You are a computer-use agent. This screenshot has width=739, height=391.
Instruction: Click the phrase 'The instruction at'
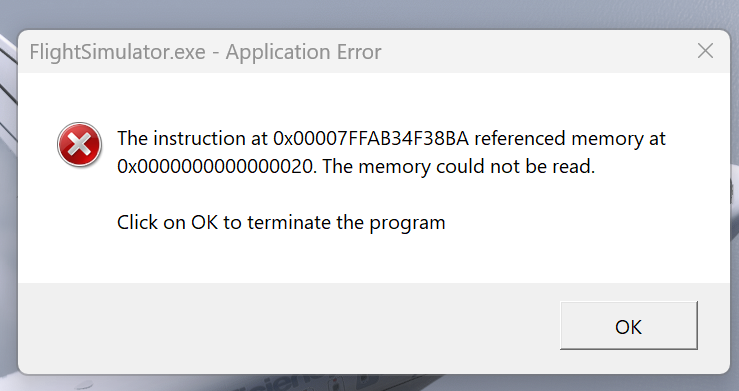click(x=193, y=138)
